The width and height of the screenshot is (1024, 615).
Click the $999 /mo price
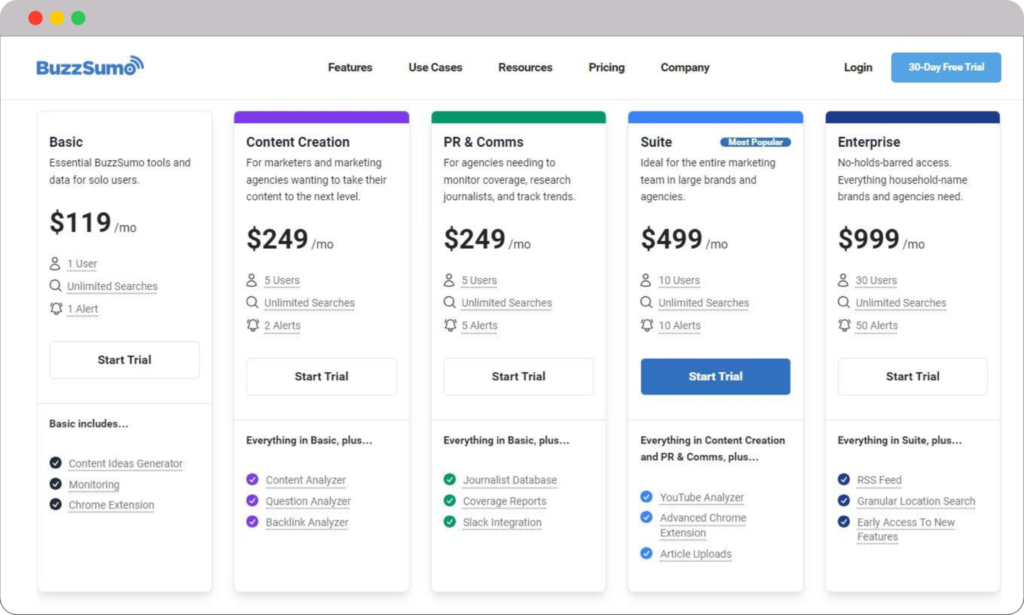coord(881,239)
